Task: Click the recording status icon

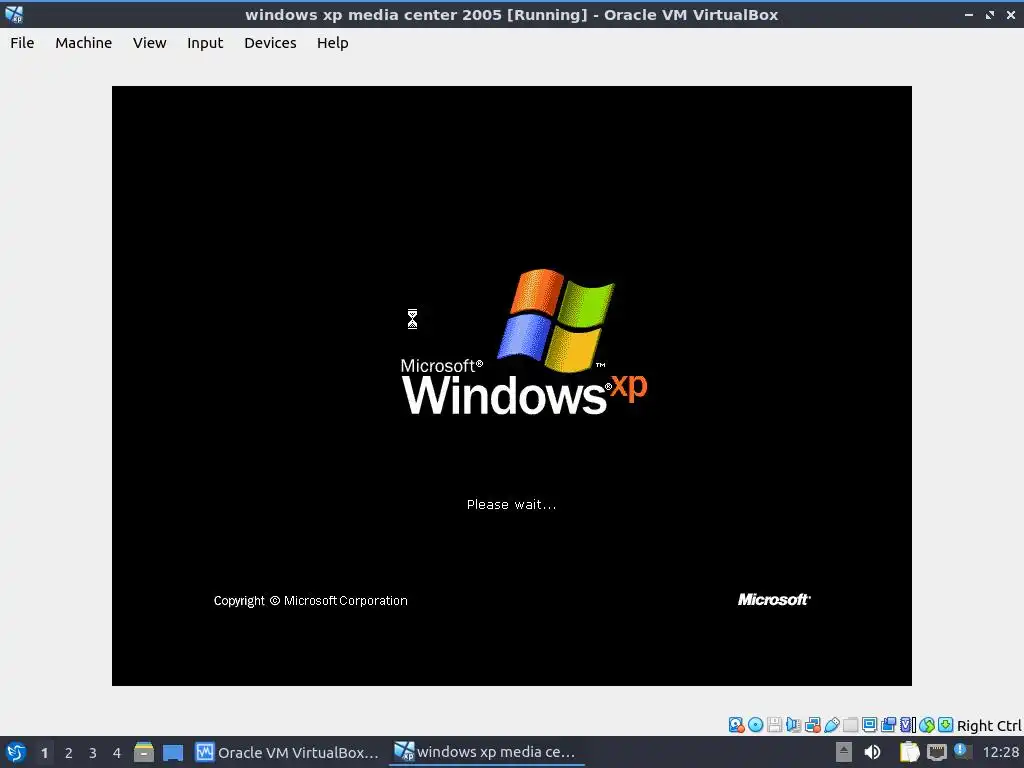Action: pyautogui.click(x=888, y=725)
